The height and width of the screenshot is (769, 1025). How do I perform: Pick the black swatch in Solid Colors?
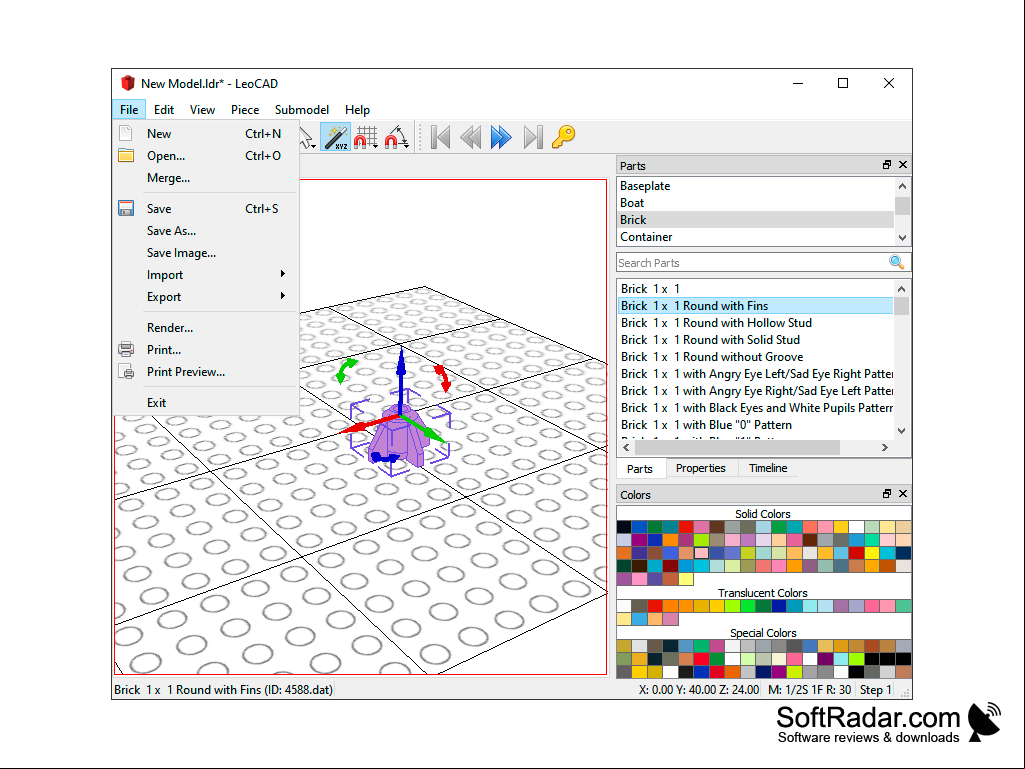[x=624, y=527]
